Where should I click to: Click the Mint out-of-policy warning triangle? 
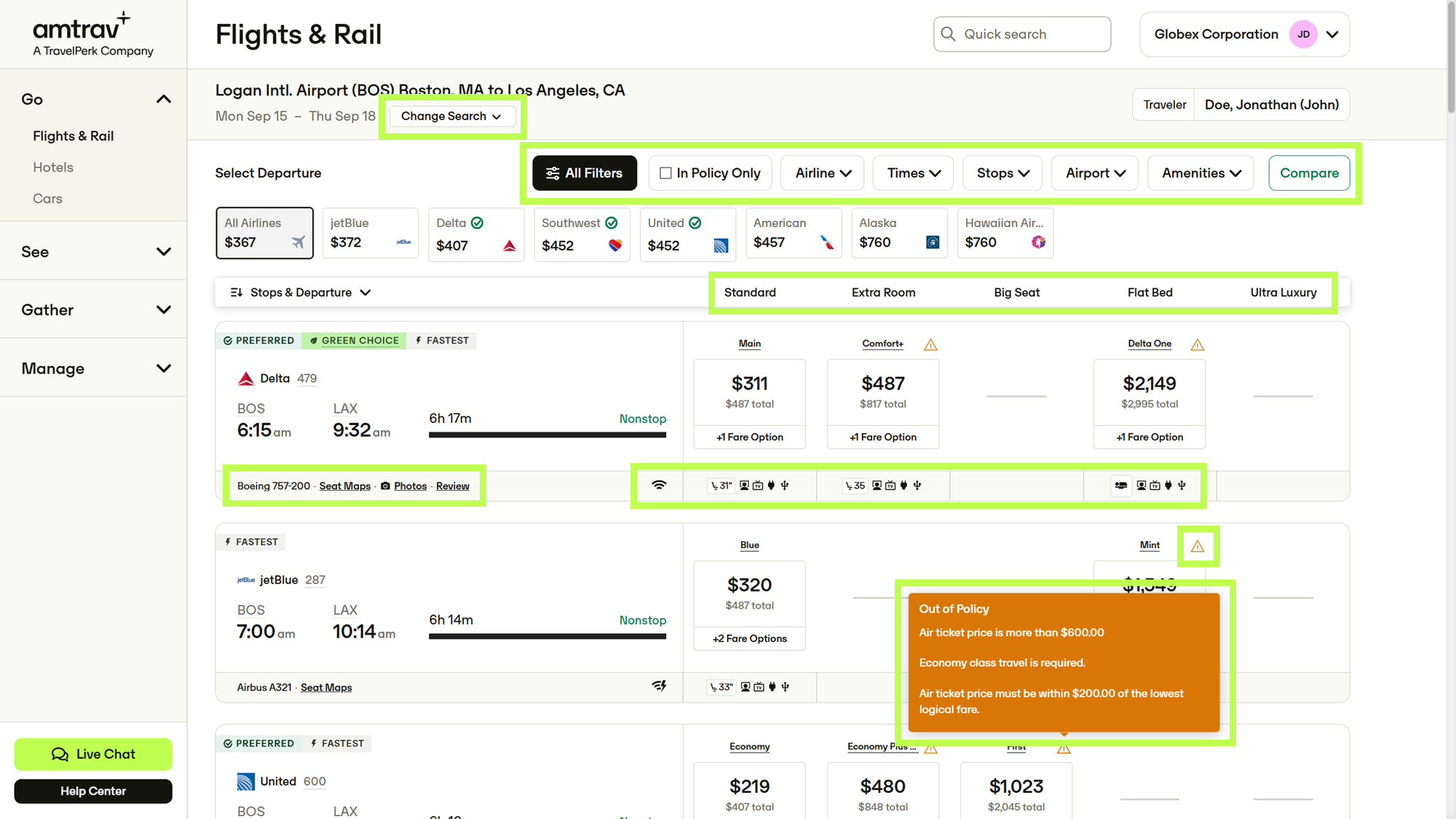pos(1198,546)
